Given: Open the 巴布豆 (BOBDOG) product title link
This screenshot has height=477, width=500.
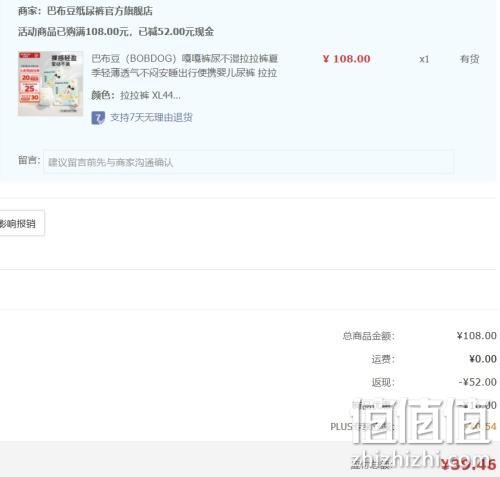Looking at the screenshot, I should [x=184, y=66].
